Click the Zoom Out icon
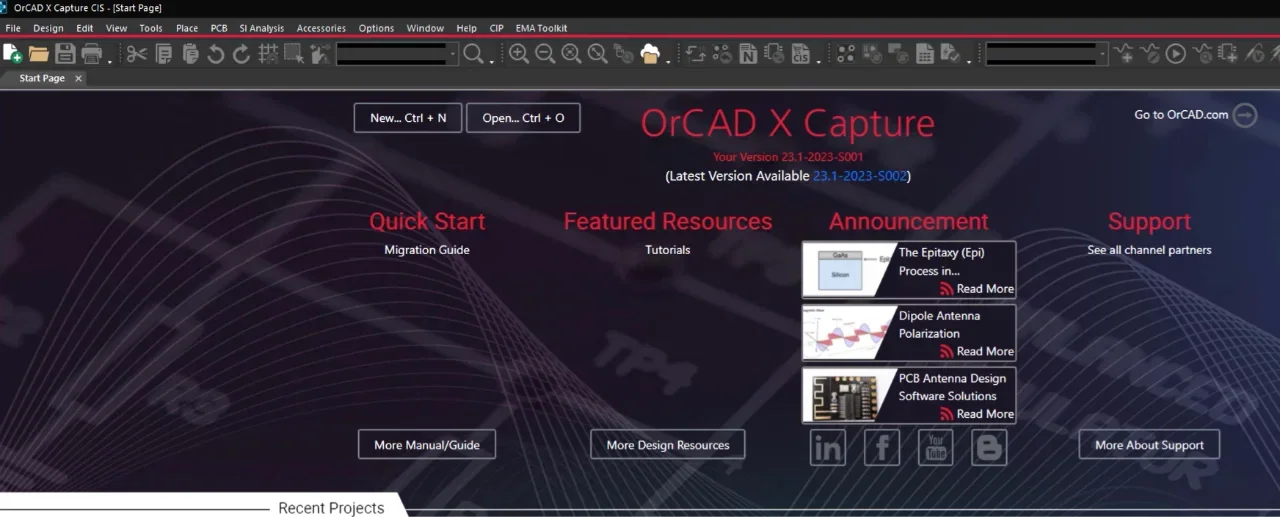Screen dimensions: 1280x517 pyautogui.click(x=545, y=54)
